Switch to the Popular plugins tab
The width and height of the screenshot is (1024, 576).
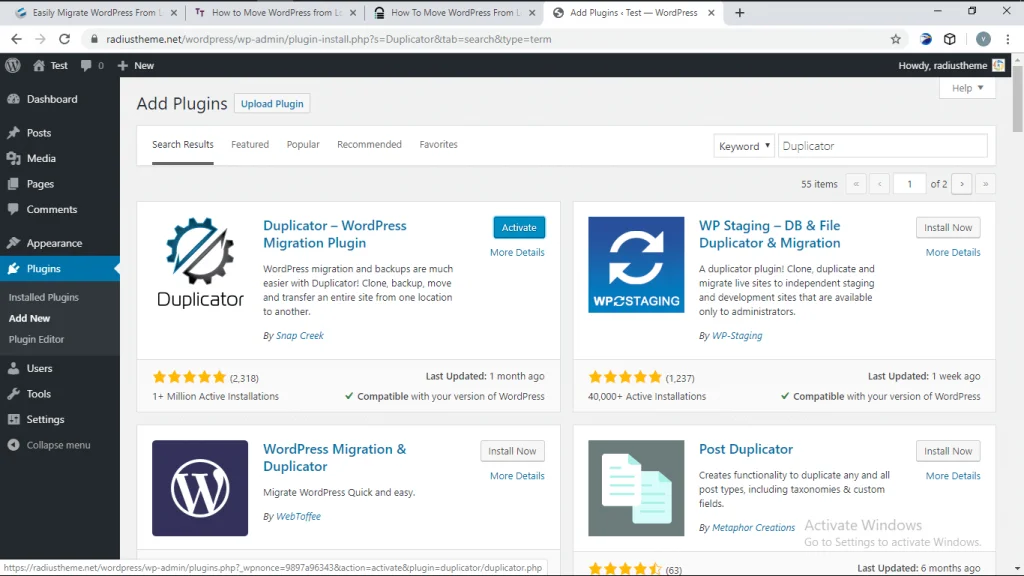303,144
